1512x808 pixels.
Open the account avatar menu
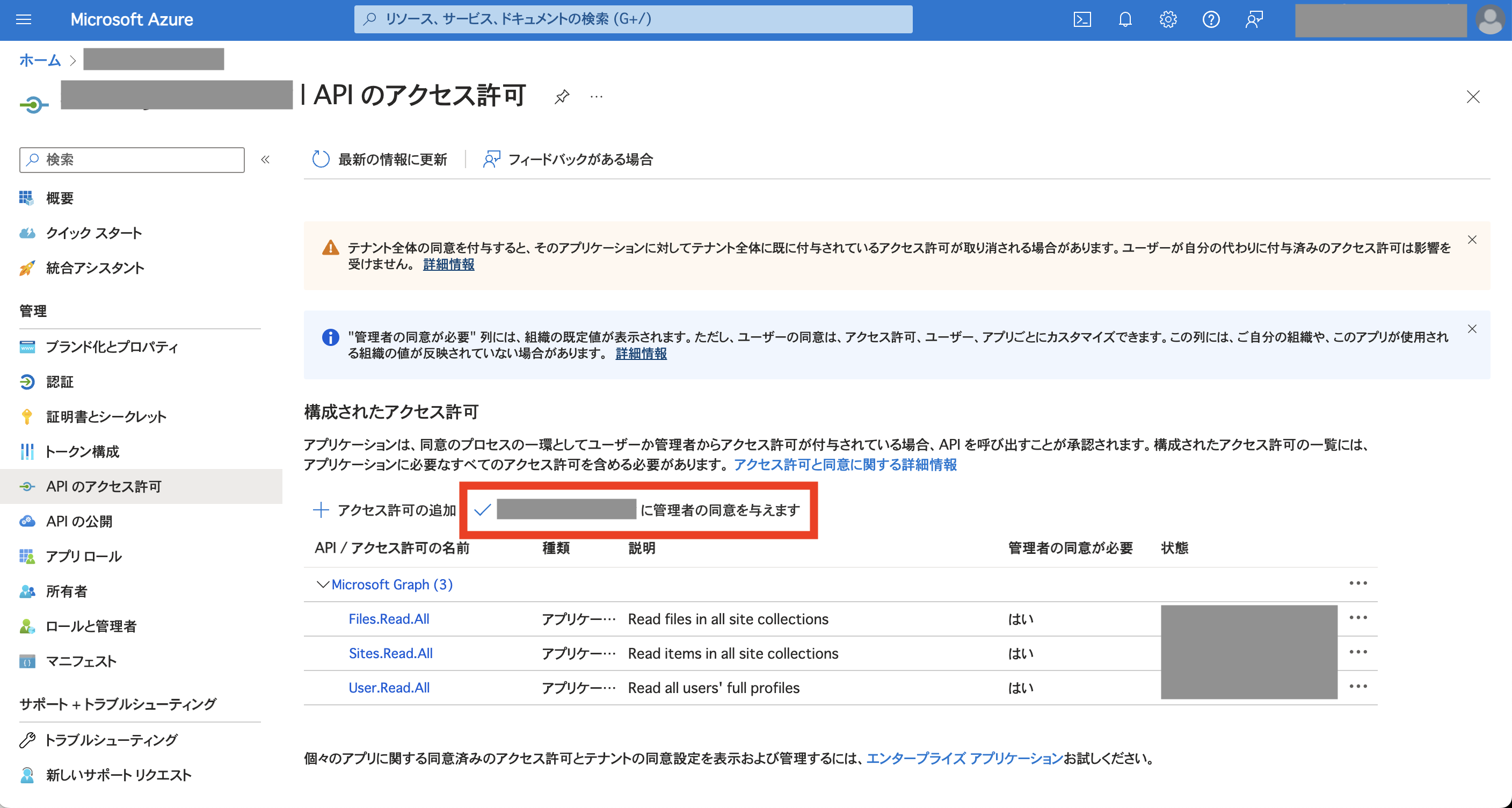pyautogui.click(x=1491, y=19)
